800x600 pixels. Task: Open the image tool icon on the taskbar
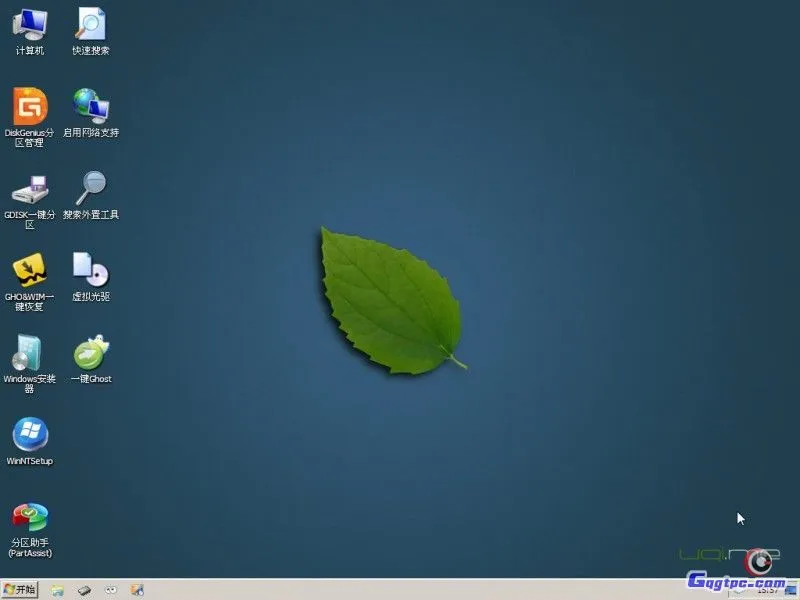pos(137,590)
